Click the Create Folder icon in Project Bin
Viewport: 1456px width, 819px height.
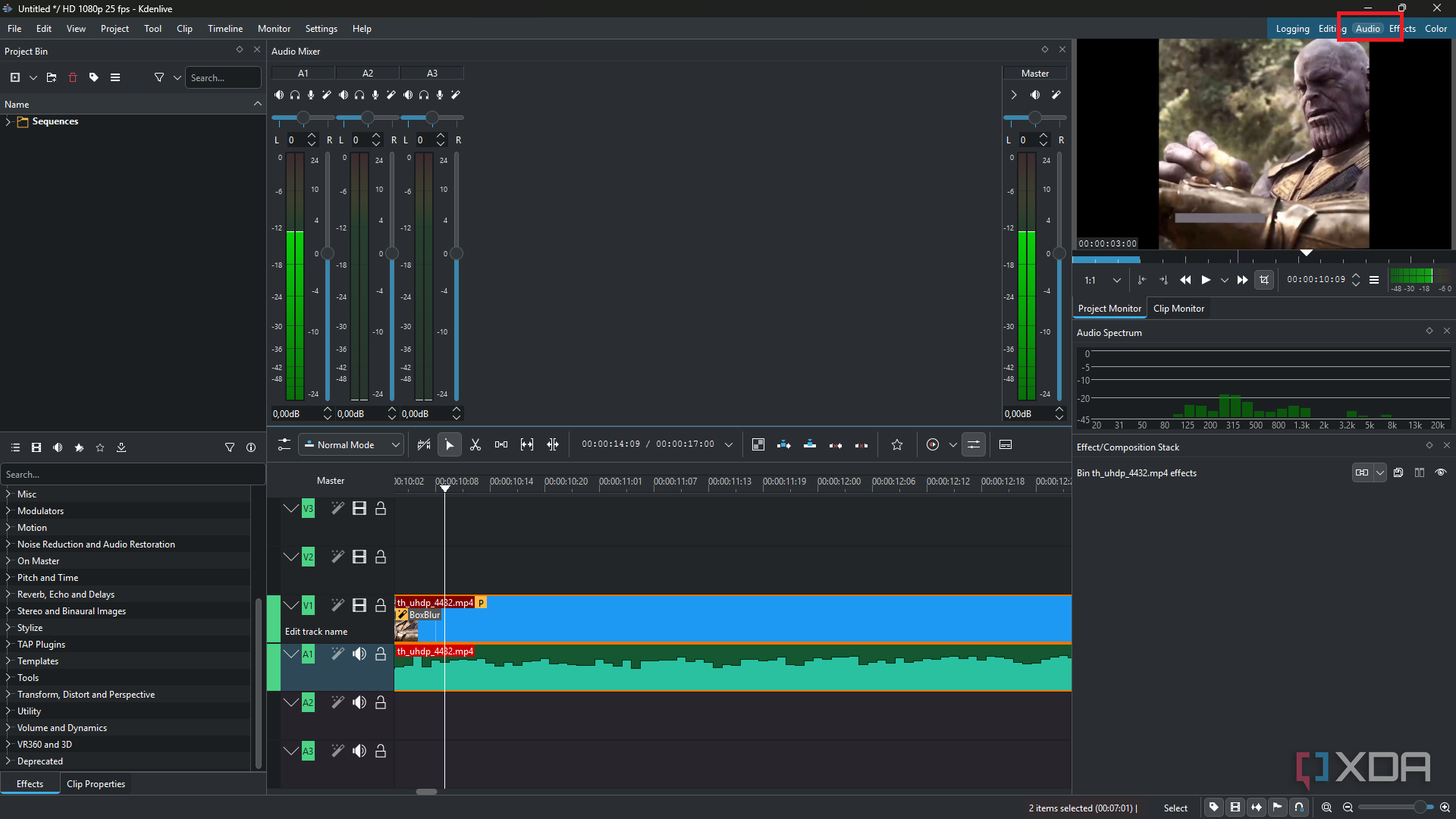coord(52,77)
